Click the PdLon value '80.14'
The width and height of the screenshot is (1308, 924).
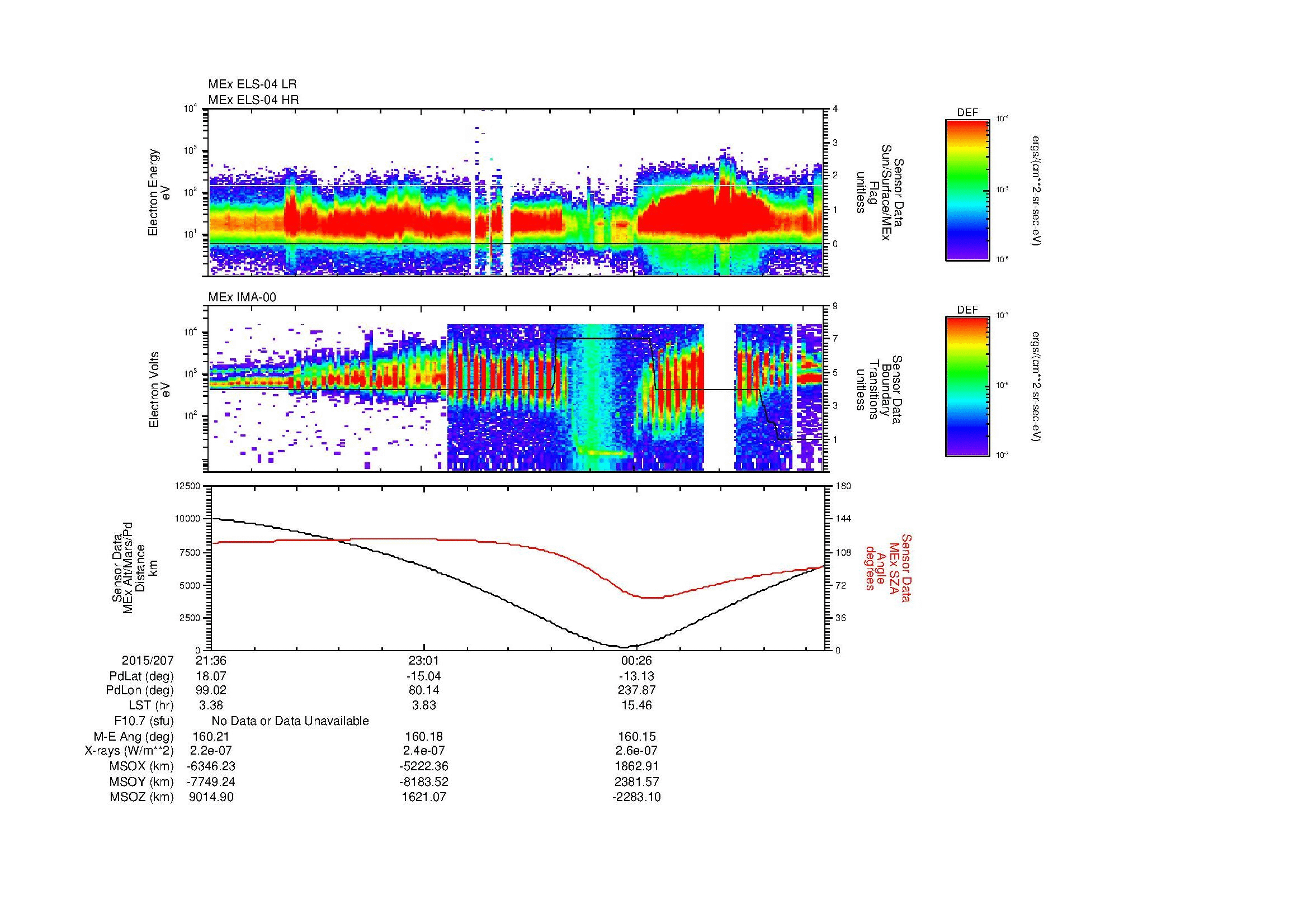[x=424, y=690]
